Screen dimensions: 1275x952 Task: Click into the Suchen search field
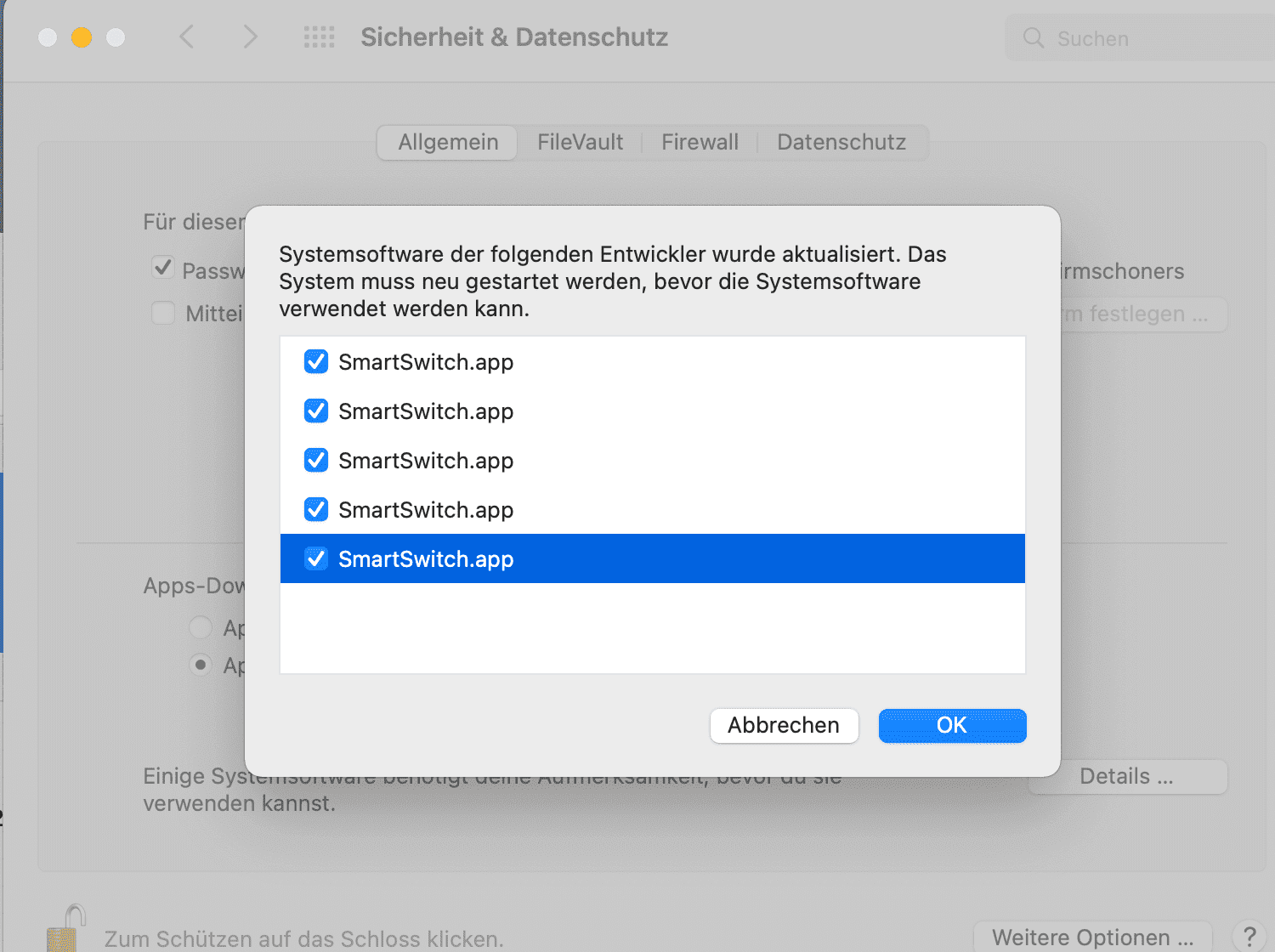point(1140,38)
